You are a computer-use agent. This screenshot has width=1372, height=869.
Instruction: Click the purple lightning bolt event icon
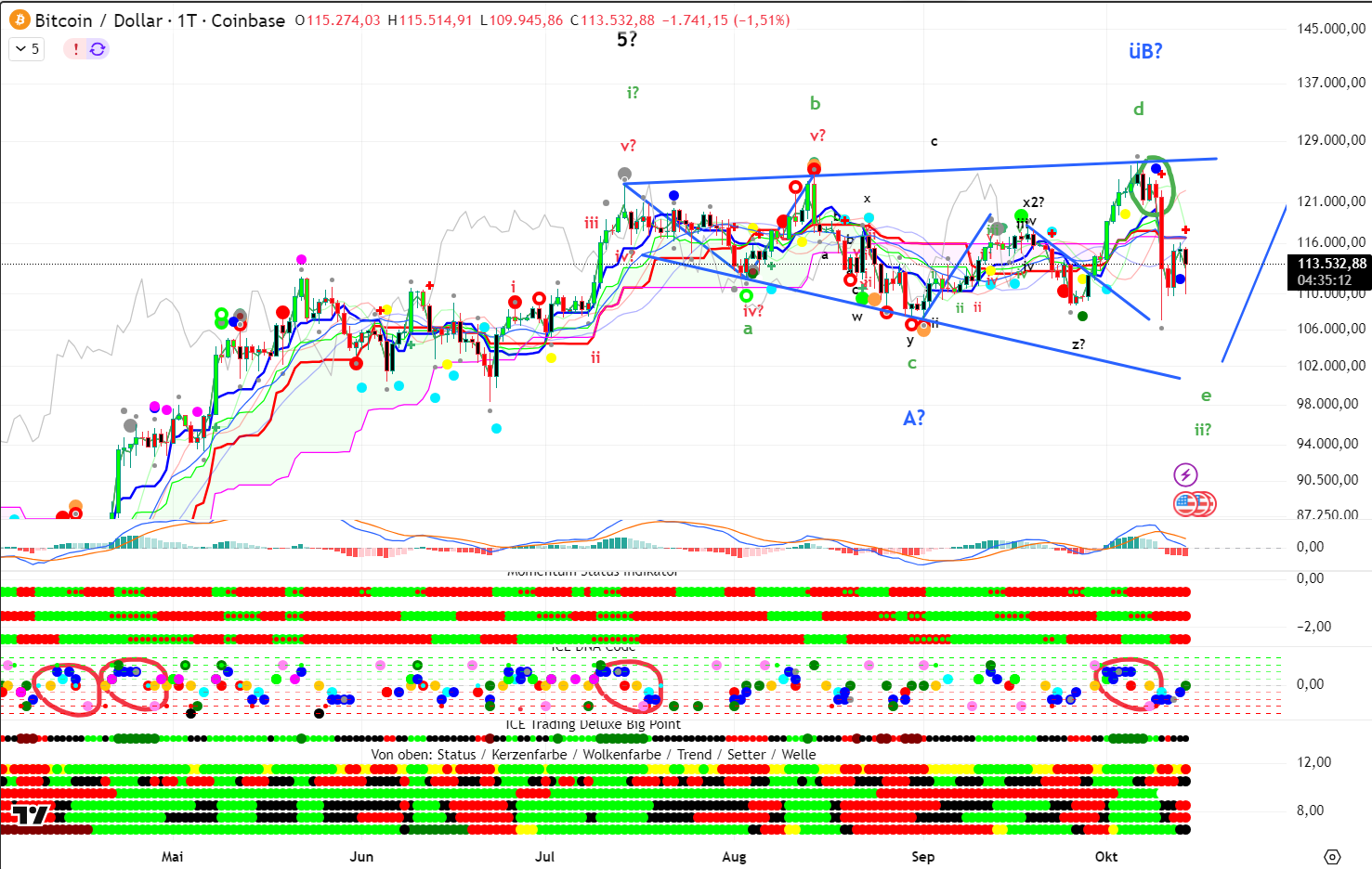[1185, 475]
